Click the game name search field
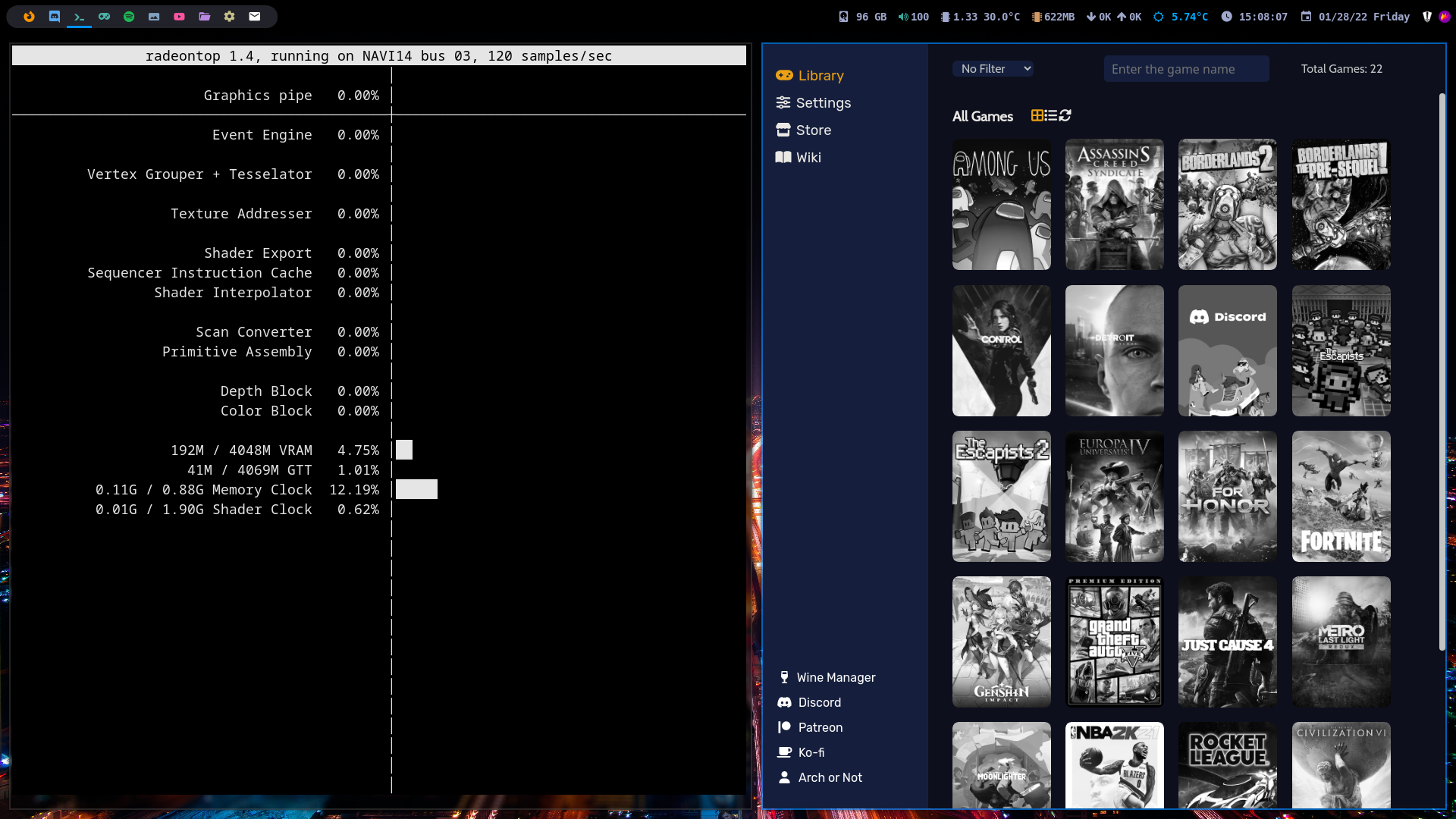Viewport: 1456px width, 819px height. coord(1185,69)
